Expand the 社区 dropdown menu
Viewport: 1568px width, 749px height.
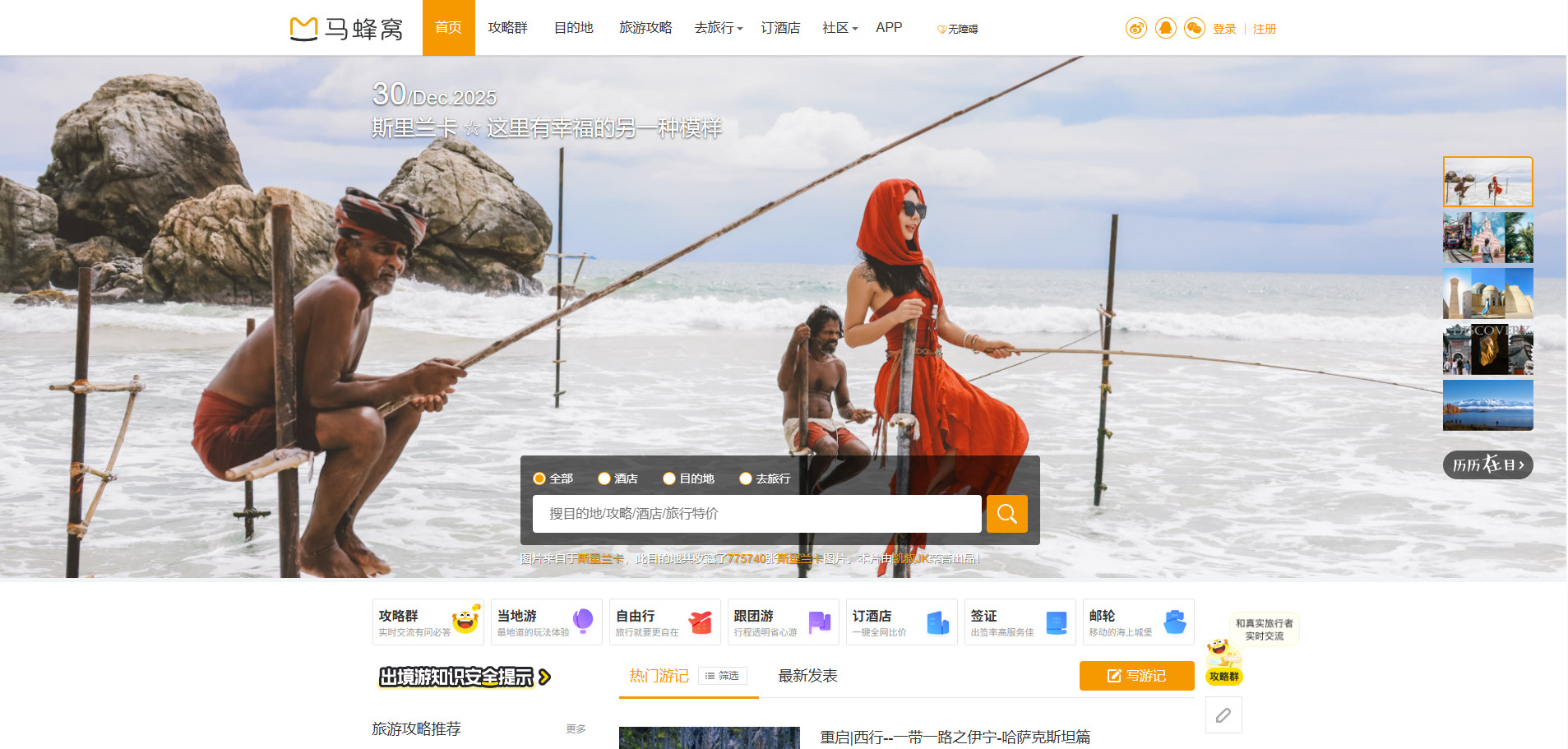point(840,28)
